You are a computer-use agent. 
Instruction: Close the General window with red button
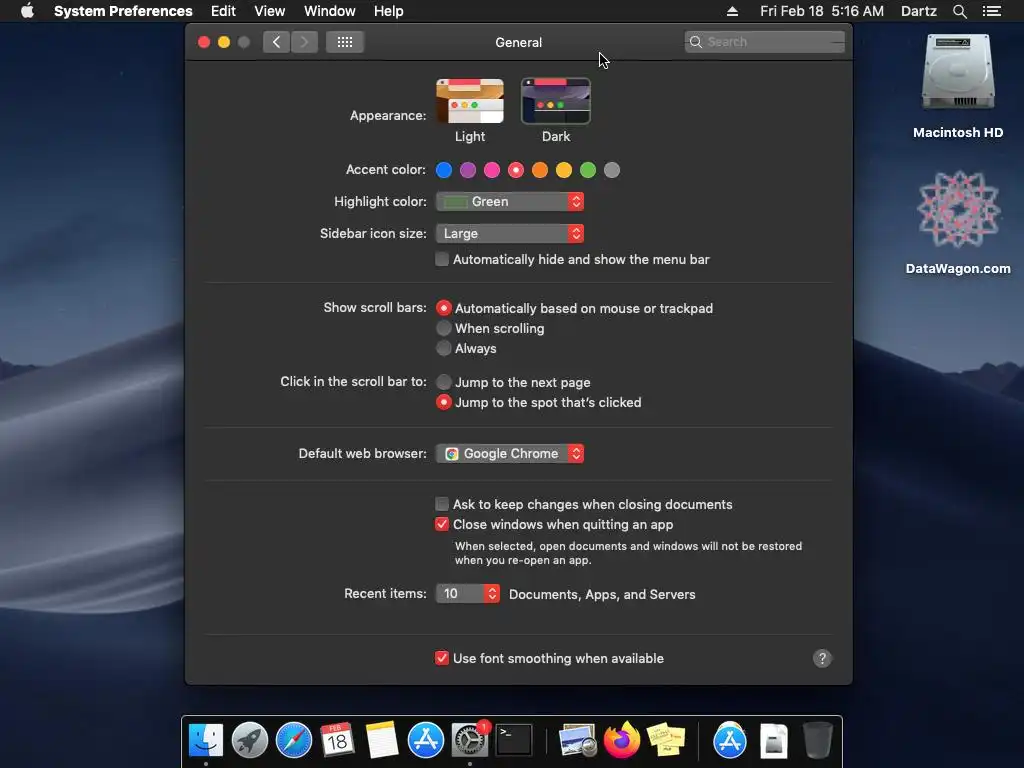(x=204, y=42)
